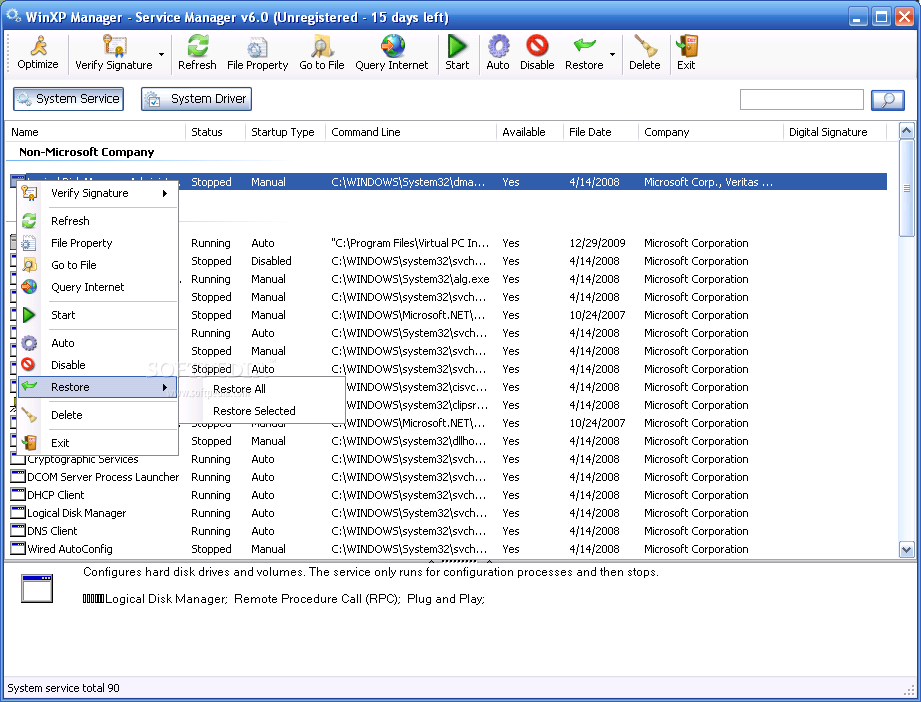Choose Disable in the context menu
The height and width of the screenshot is (702, 921).
point(98,365)
